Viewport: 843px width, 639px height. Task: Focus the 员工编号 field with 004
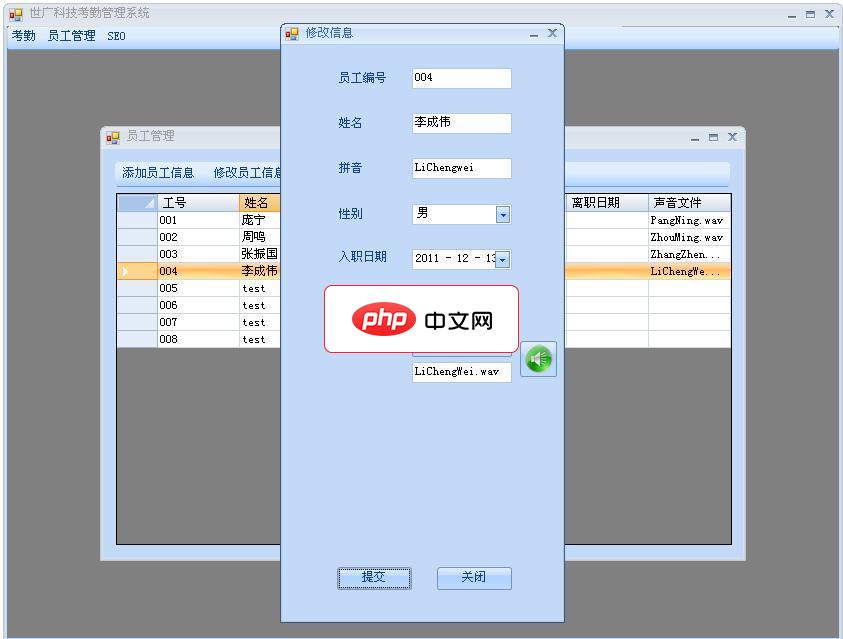point(462,78)
